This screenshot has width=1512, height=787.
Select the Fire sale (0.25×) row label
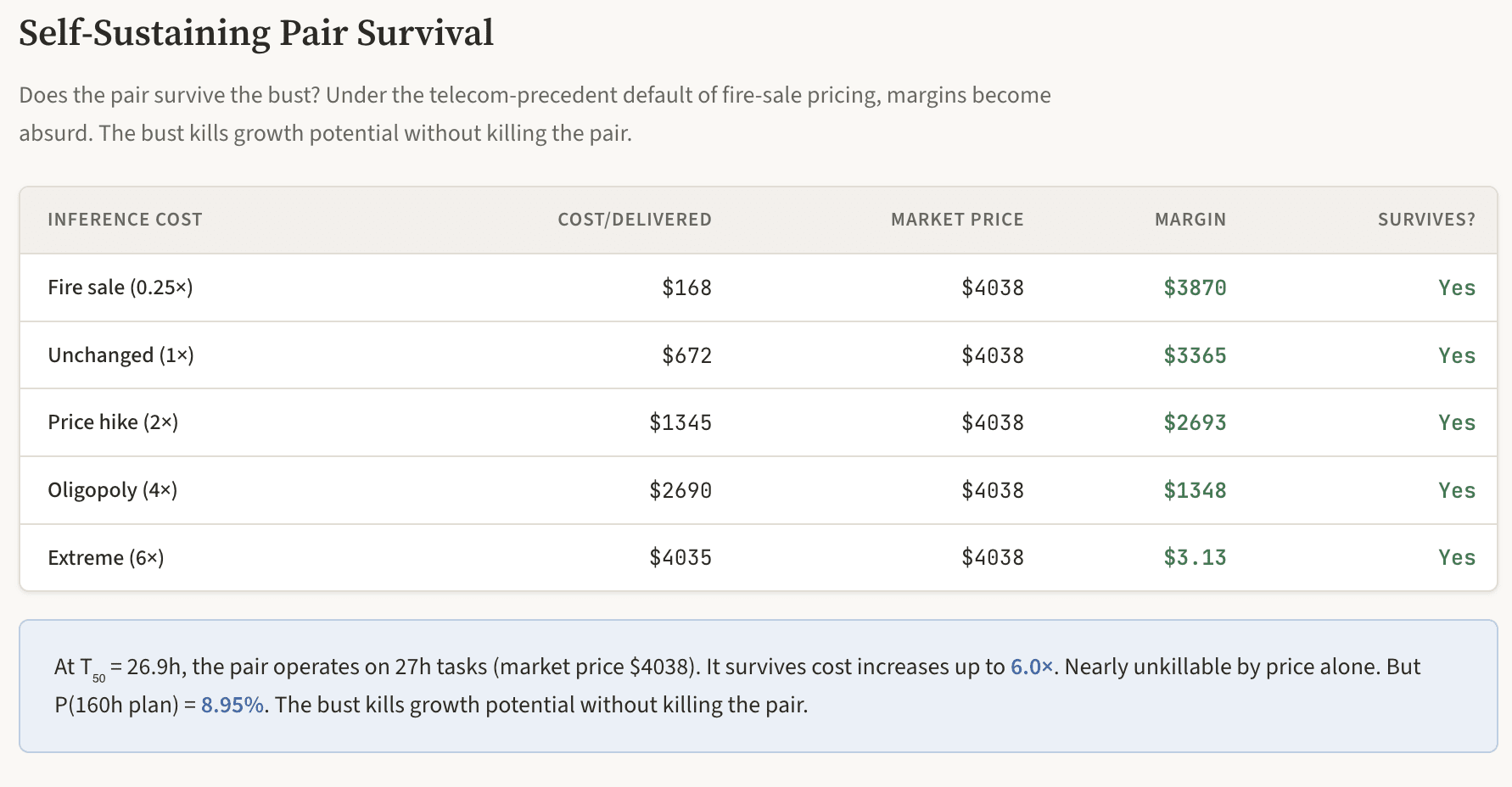[x=120, y=287]
